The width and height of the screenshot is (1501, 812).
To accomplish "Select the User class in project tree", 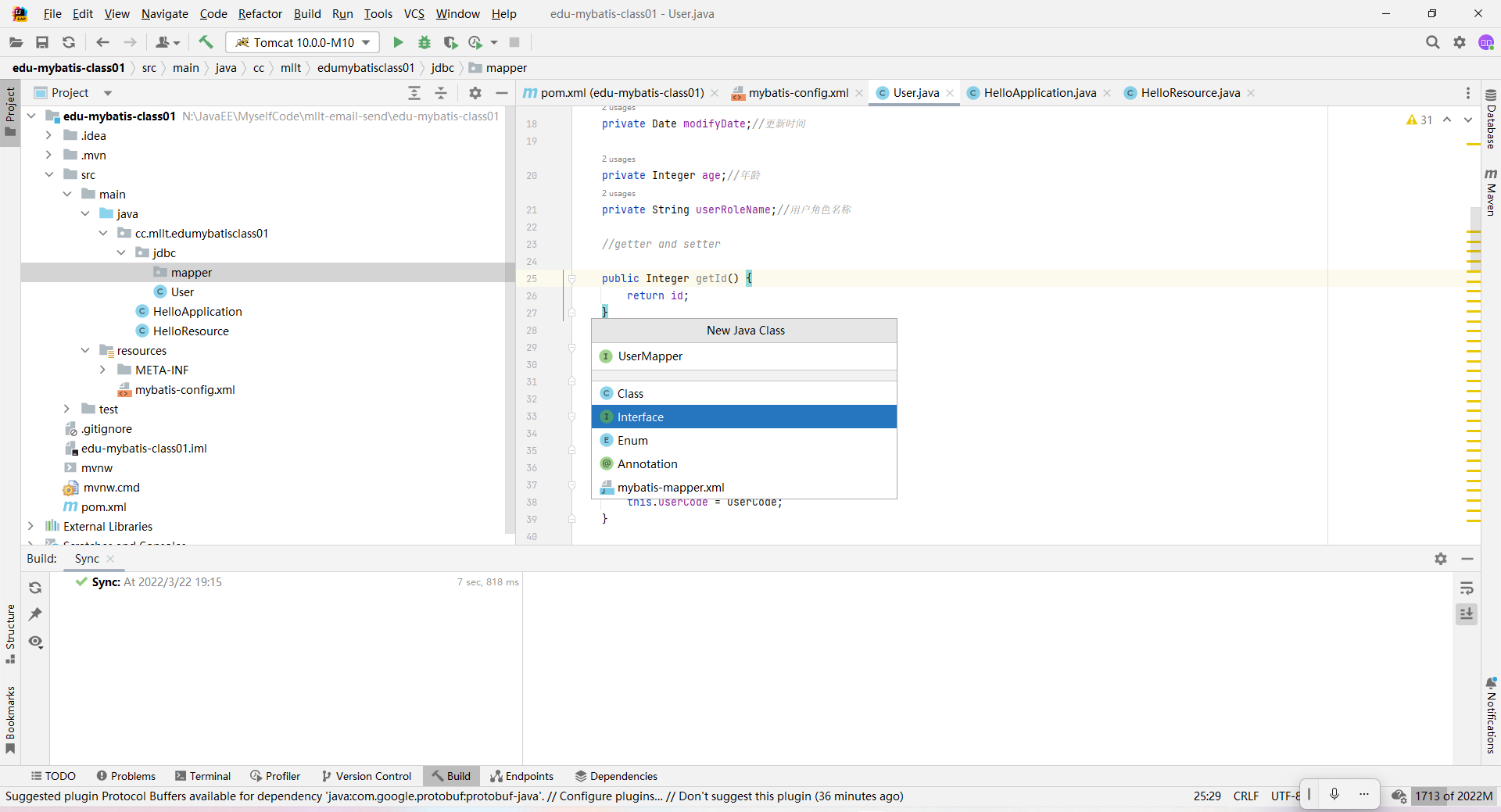I will point(182,292).
